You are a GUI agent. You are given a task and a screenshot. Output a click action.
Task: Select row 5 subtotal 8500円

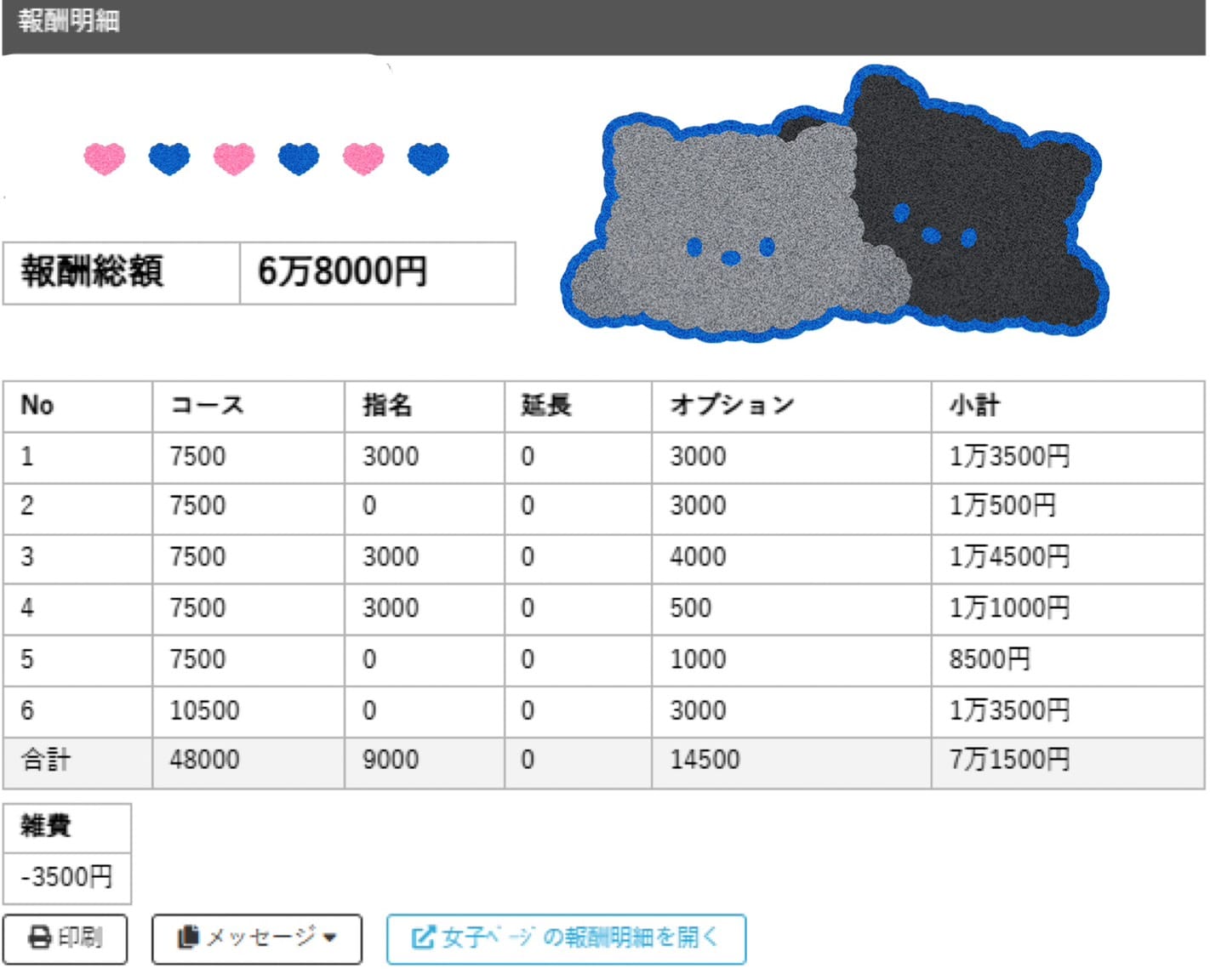990,659
